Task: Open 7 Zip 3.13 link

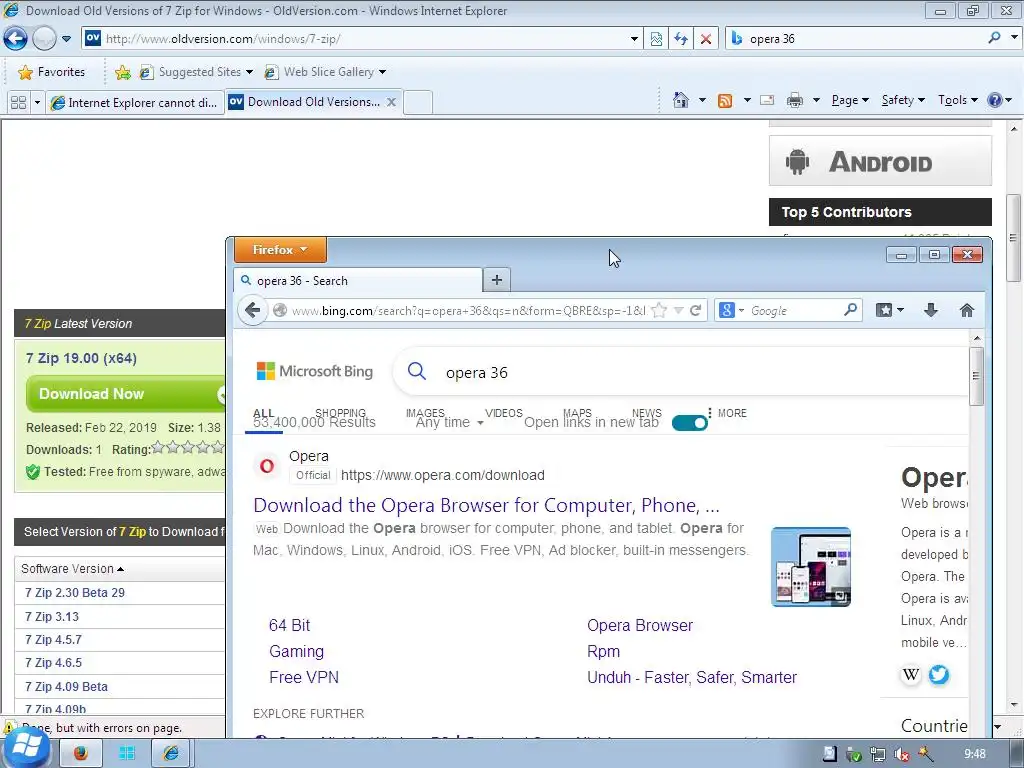Action: (x=52, y=616)
